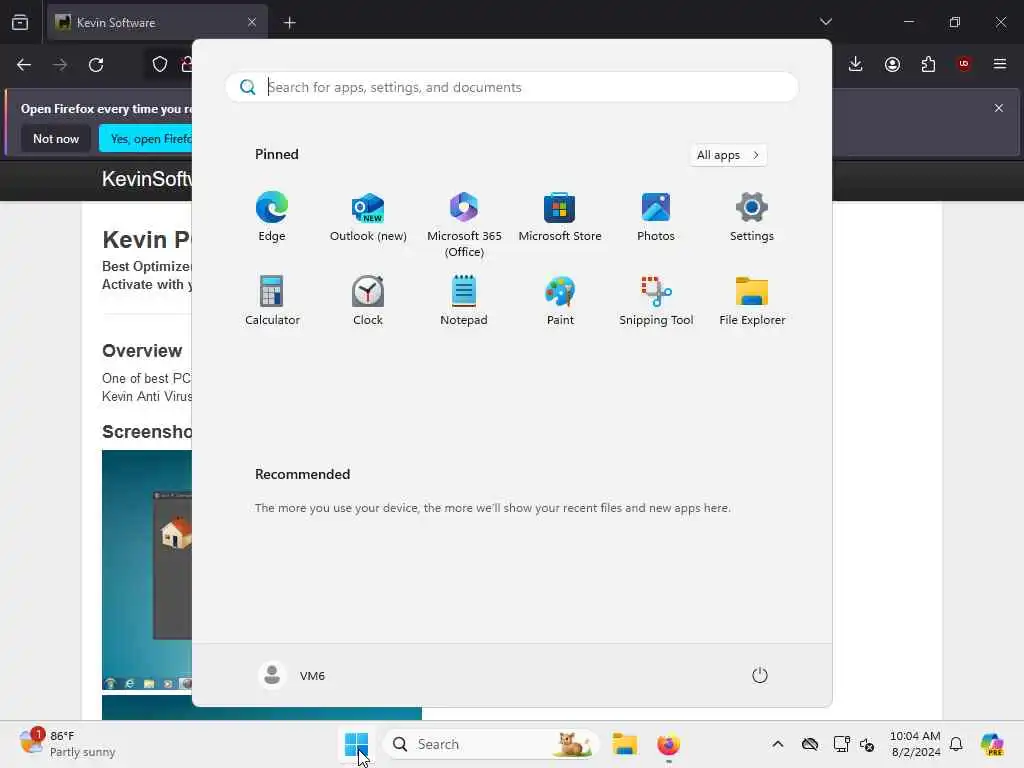Image resolution: width=1024 pixels, height=768 pixels.
Task: Click Yes, open Firefox button
Action: (x=145, y=138)
